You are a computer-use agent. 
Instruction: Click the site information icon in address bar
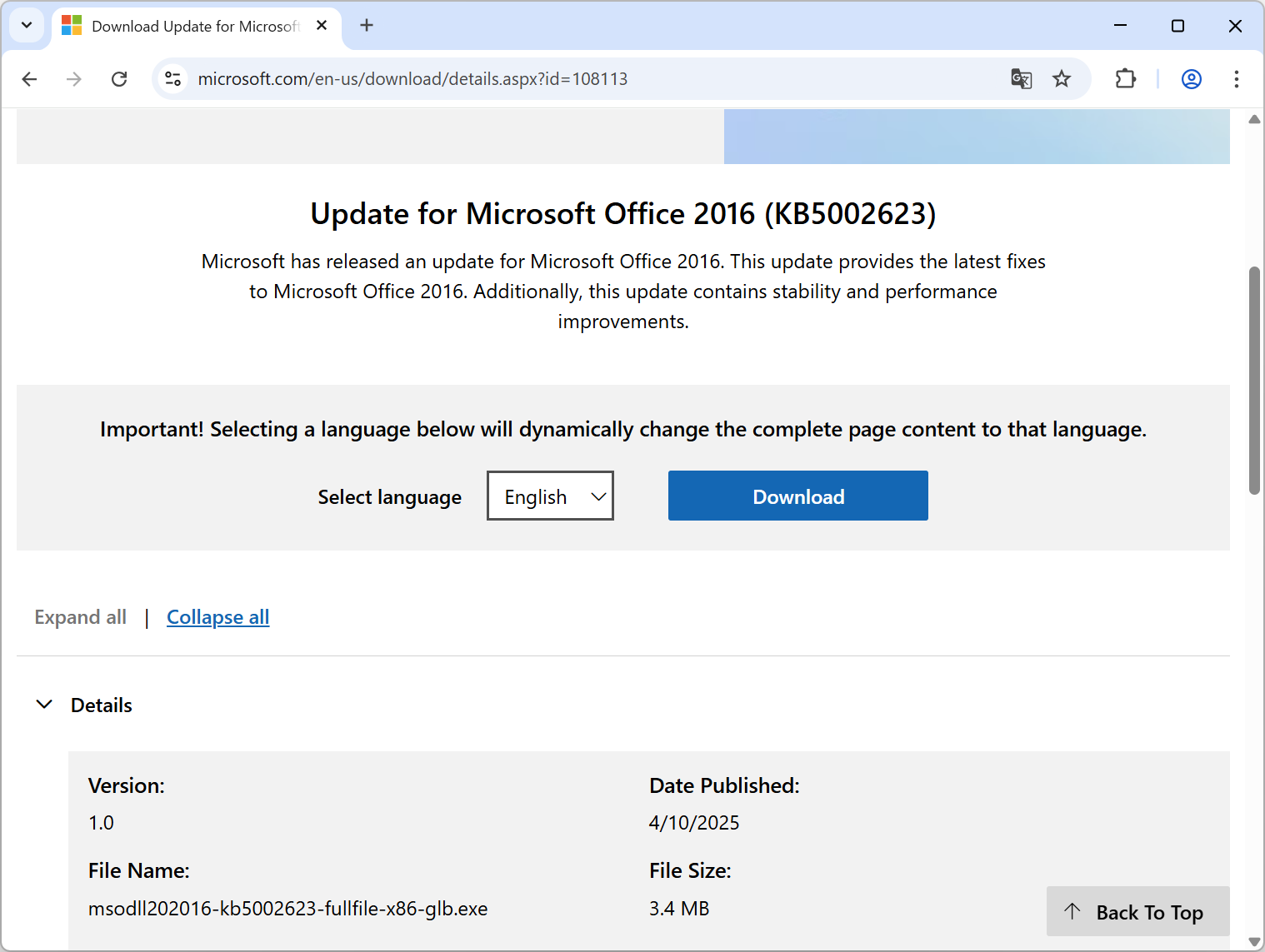point(172,78)
